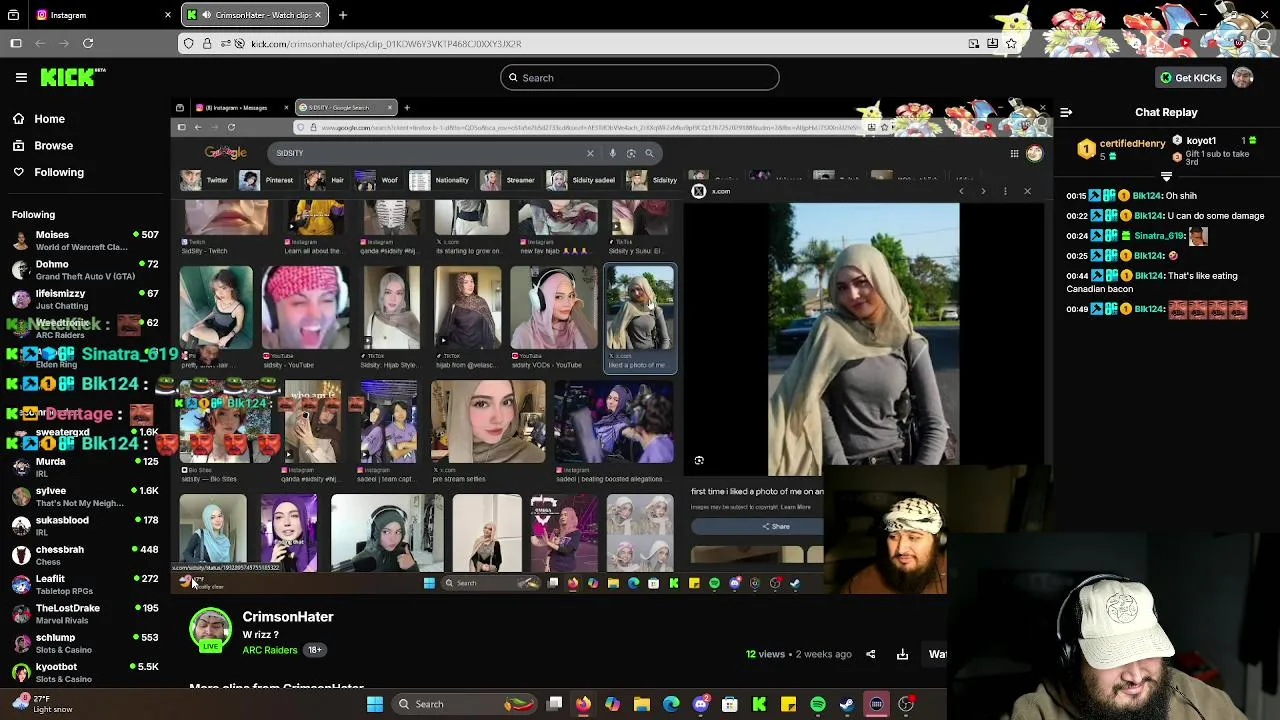Go forward in browser history
The height and width of the screenshot is (720, 1280).
coord(64,43)
